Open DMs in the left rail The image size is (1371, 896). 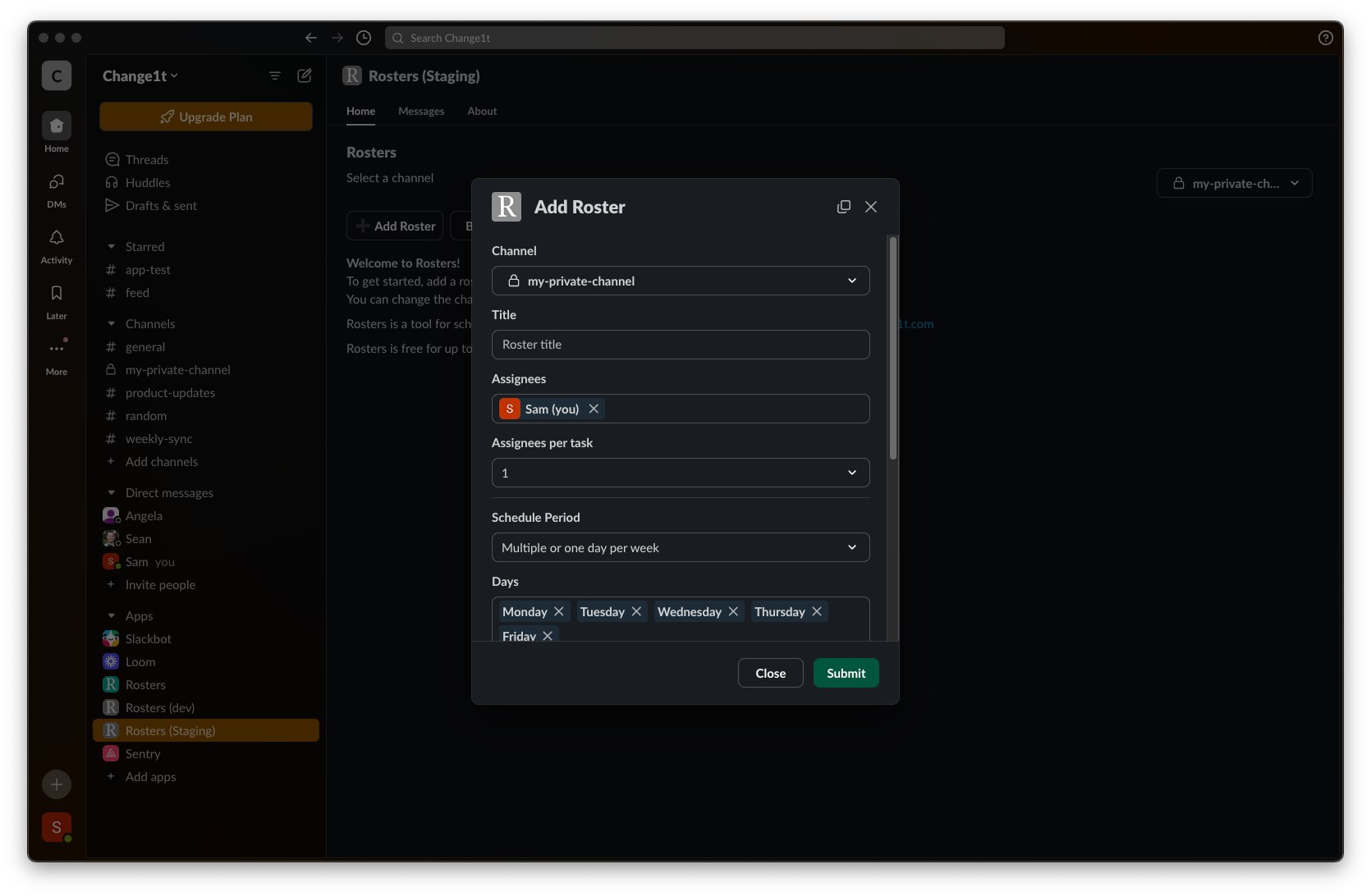tap(57, 189)
